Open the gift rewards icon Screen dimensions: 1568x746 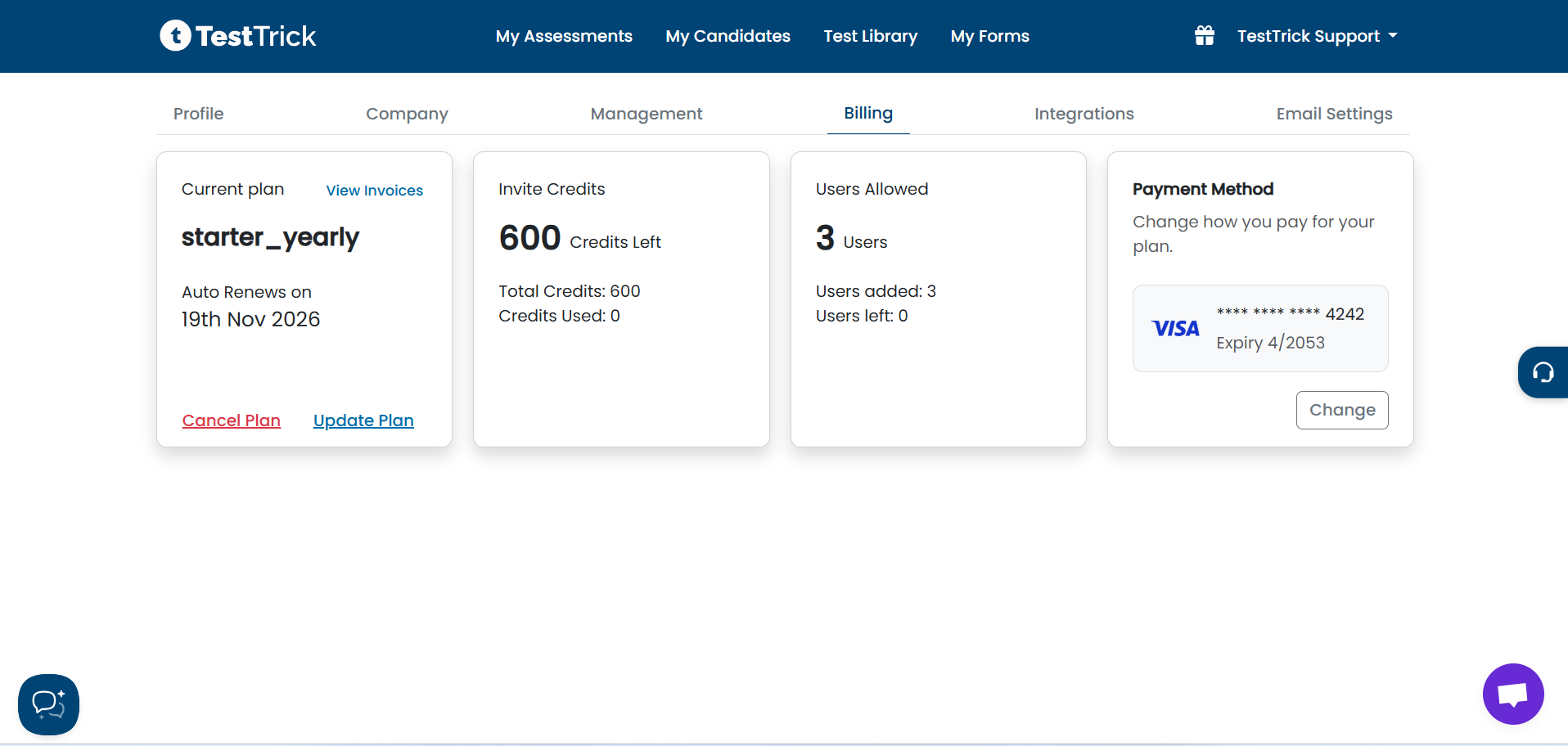pos(1204,36)
